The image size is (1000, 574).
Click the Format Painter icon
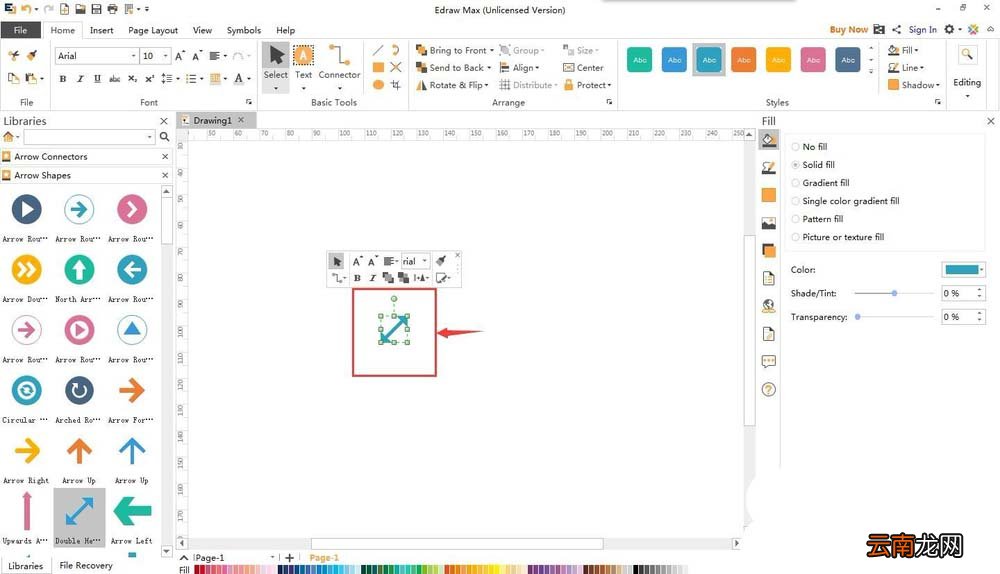click(32, 55)
